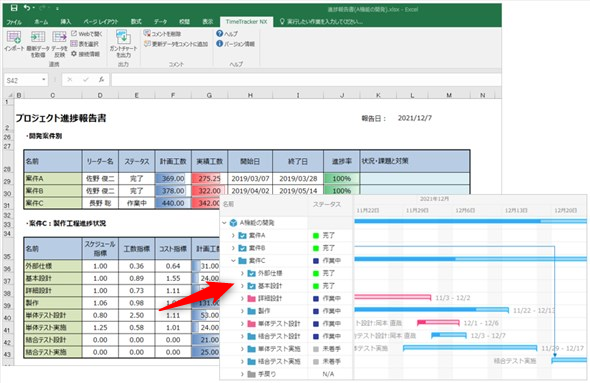Viewport: 590px width, 383px height.
Task: Click the checked folder icon of 外部仕様
Action: [x=251, y=273]
